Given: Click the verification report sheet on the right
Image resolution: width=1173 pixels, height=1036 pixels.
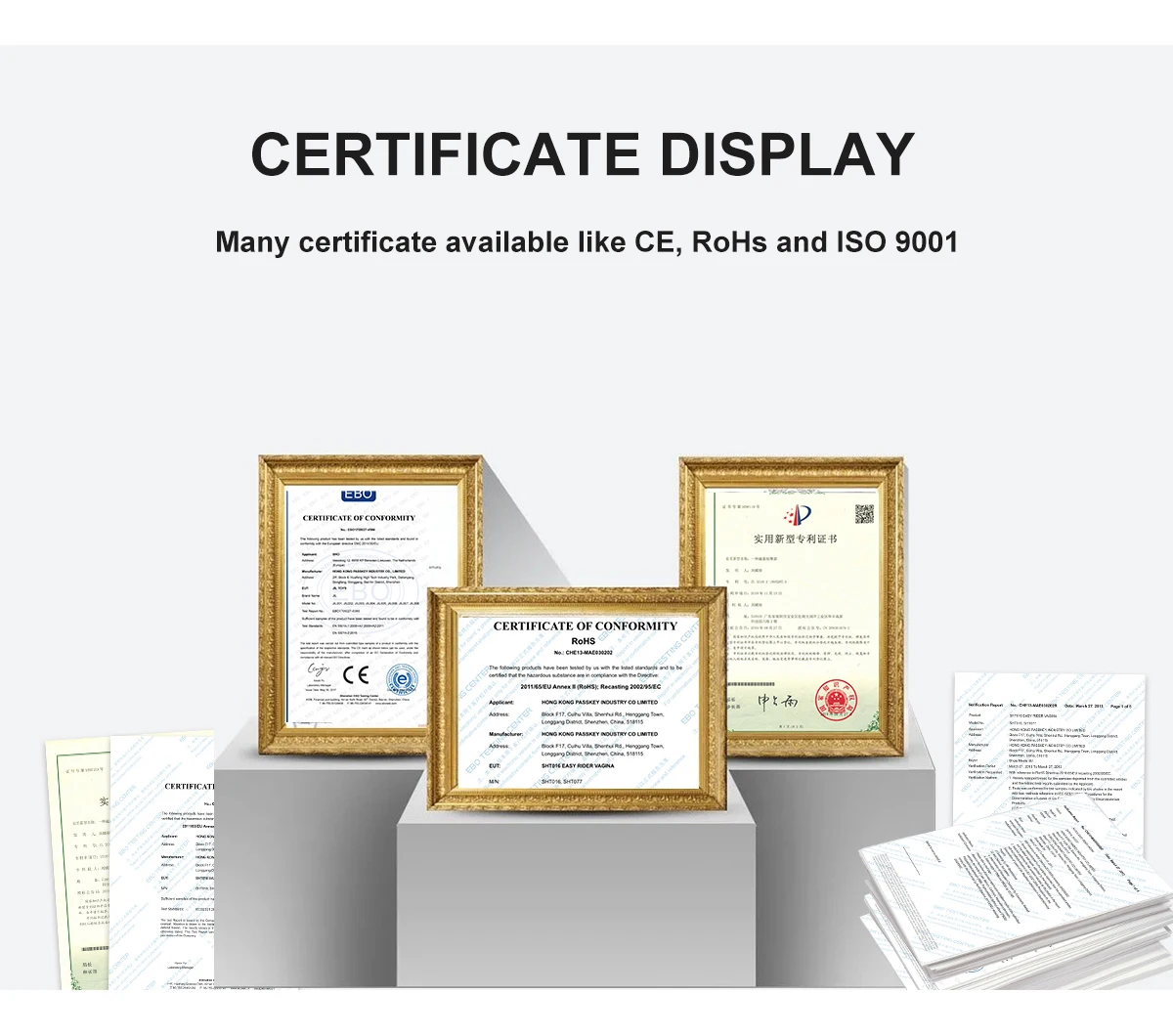Looking at the screenshot, I should pos(1047,753).
